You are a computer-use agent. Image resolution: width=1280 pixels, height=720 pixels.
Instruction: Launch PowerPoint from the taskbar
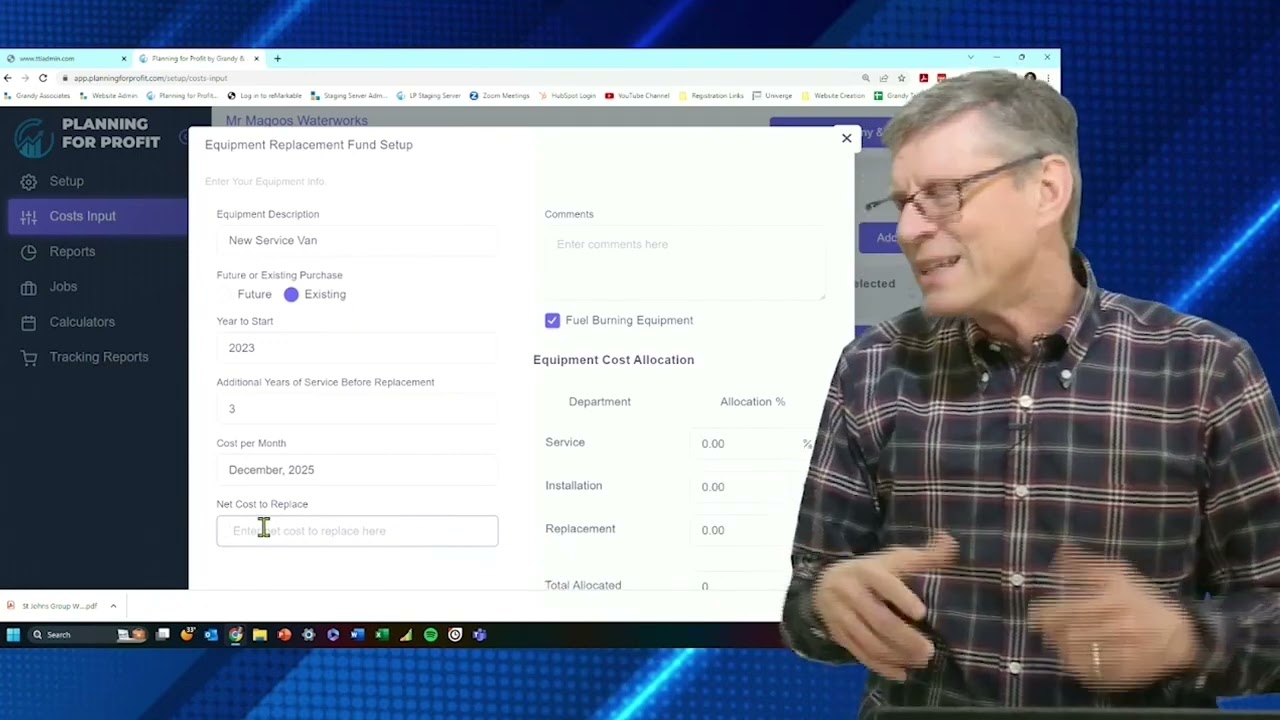tap(284, 634)
